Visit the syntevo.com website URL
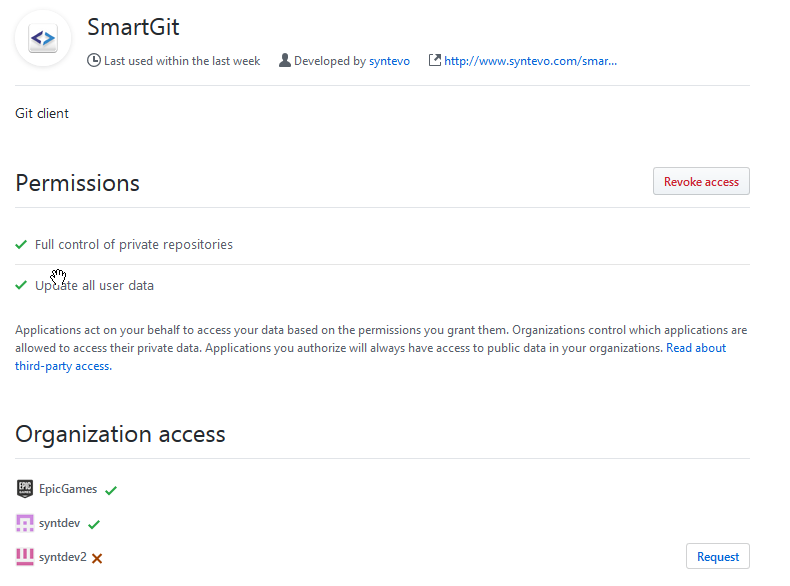This screenshot has height=586, width=790. click(x=530, y=61)
